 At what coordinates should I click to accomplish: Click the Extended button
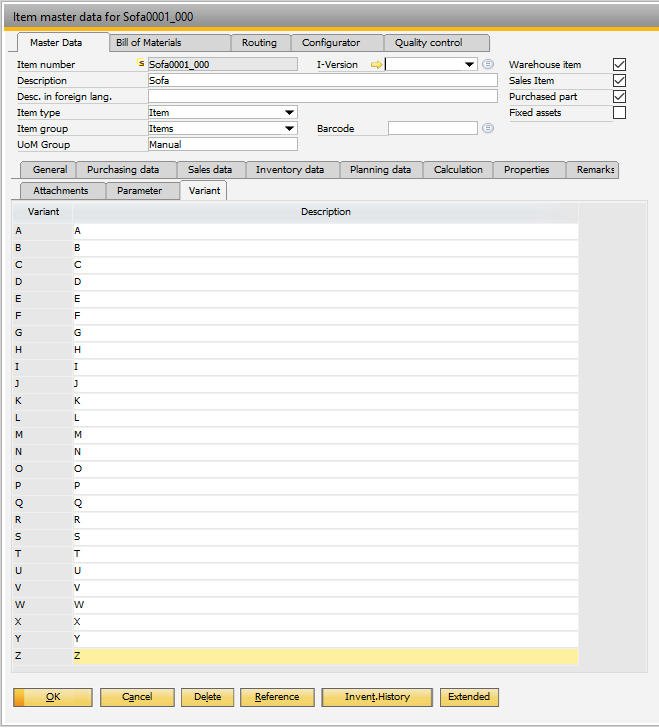pos(468,697)
